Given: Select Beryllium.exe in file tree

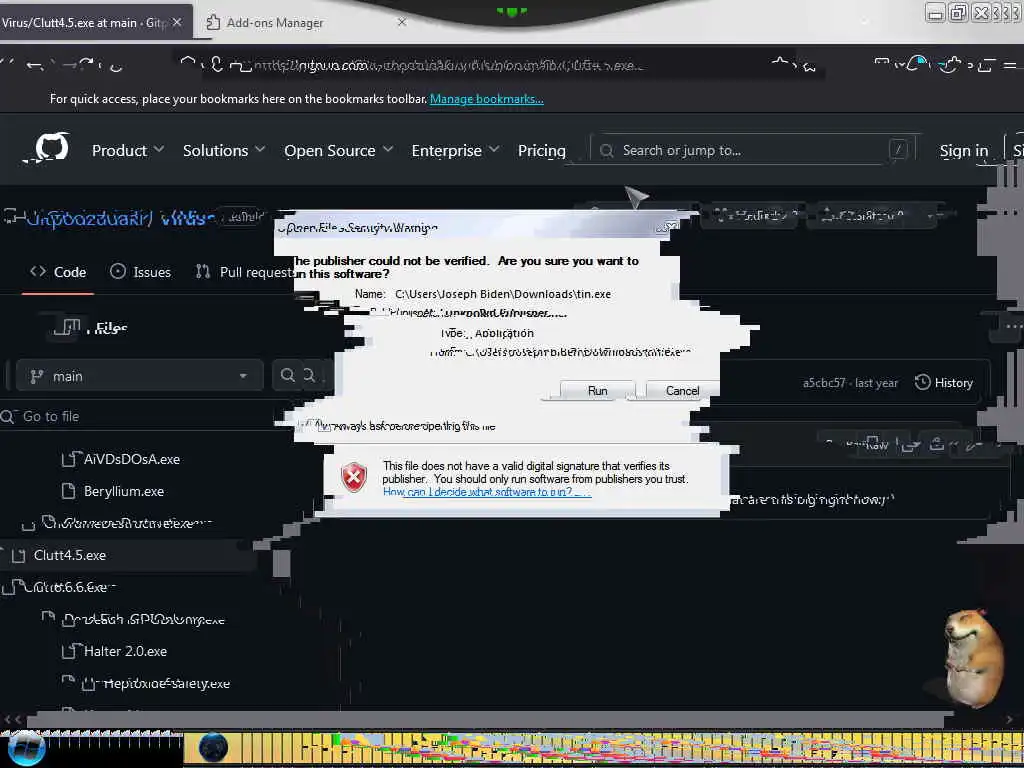Looking at the screenshot, I should click(123, 491).
